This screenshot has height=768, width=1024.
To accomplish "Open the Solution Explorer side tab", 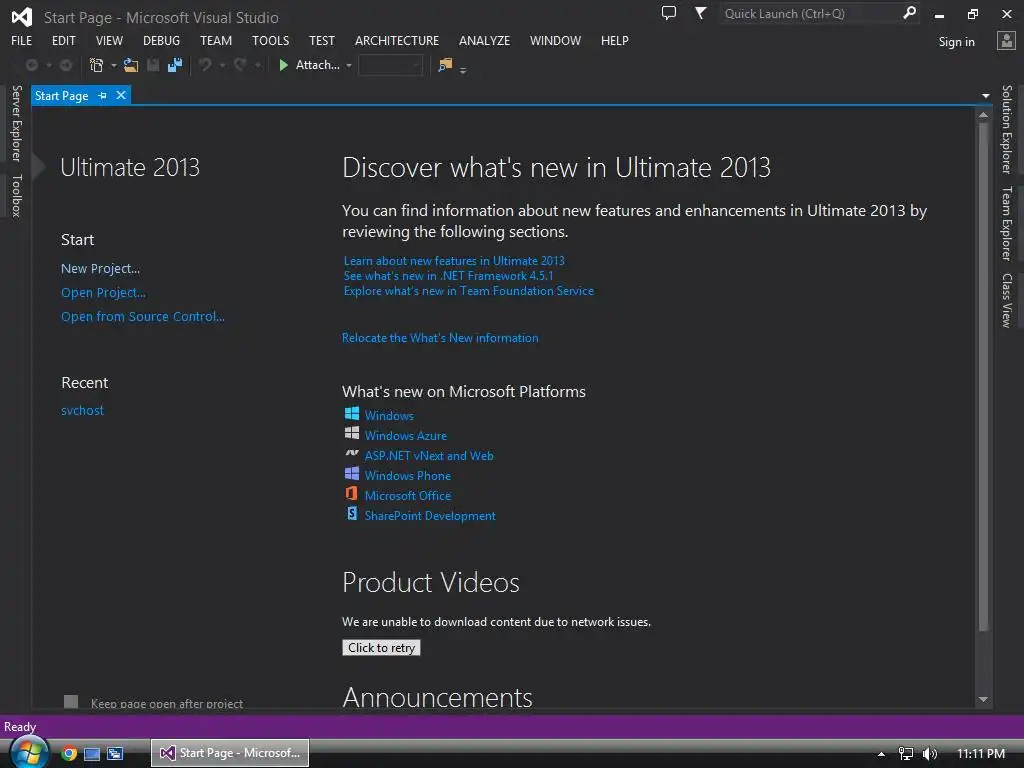I will (x=1007, y=129).
